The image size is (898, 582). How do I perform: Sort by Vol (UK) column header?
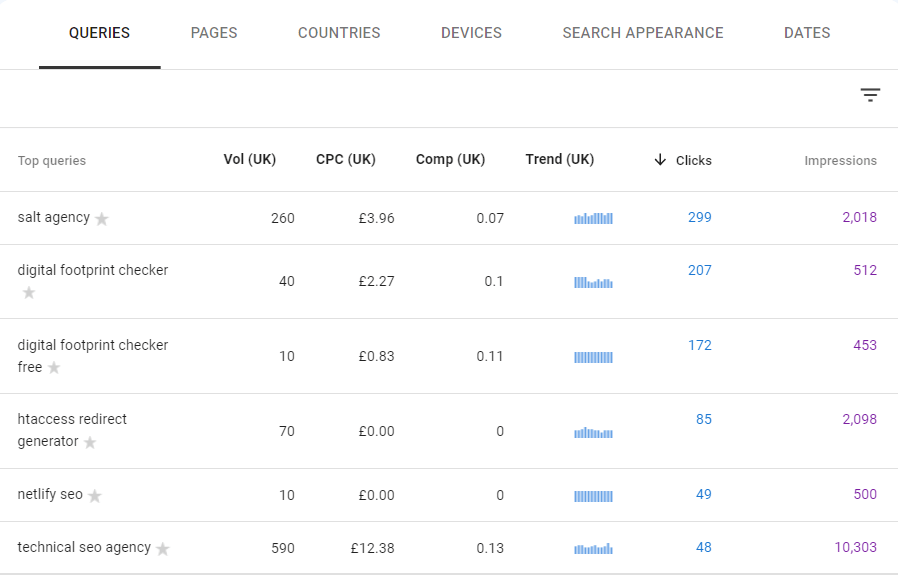coord(250,159)
